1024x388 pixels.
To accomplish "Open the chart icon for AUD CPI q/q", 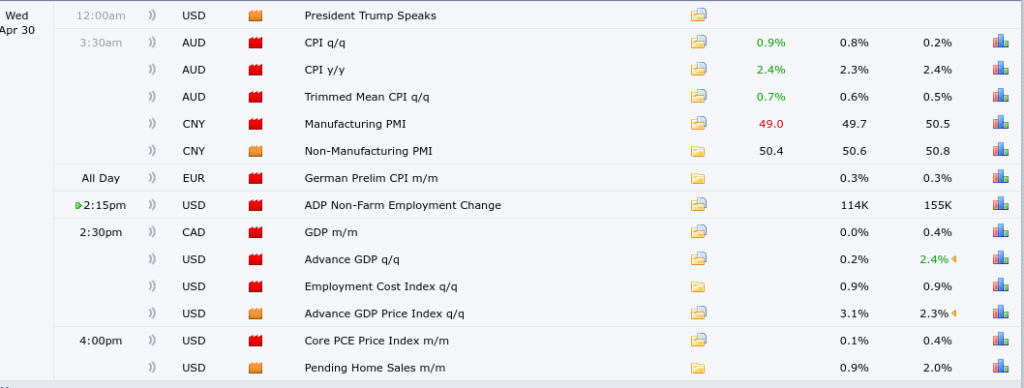I will [1000, 42].
